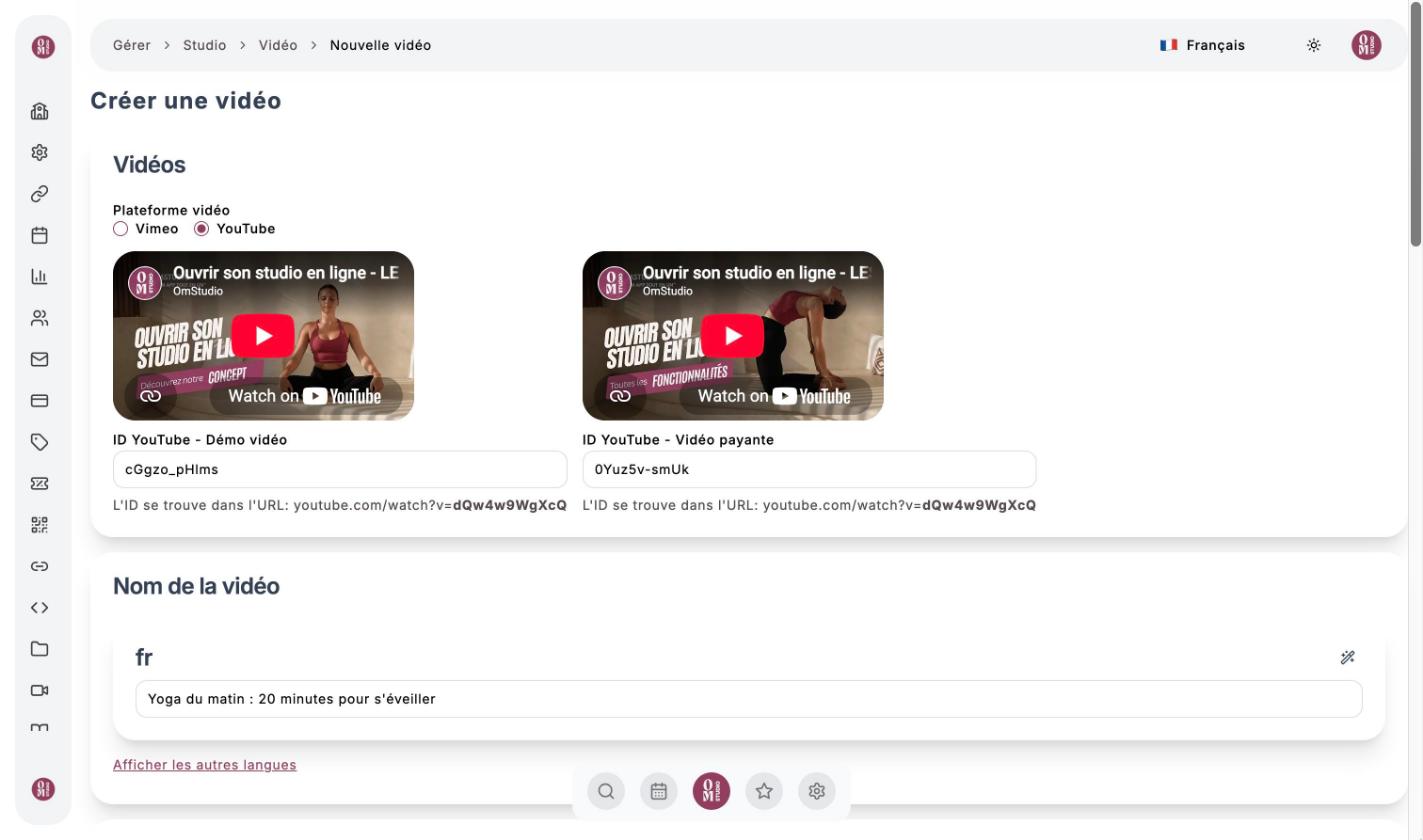Image resolution: width=1423 pixels, height=840 pixels.
Task: Click the OmStudio logo atop the sidebar
Action: pos(43,46)
